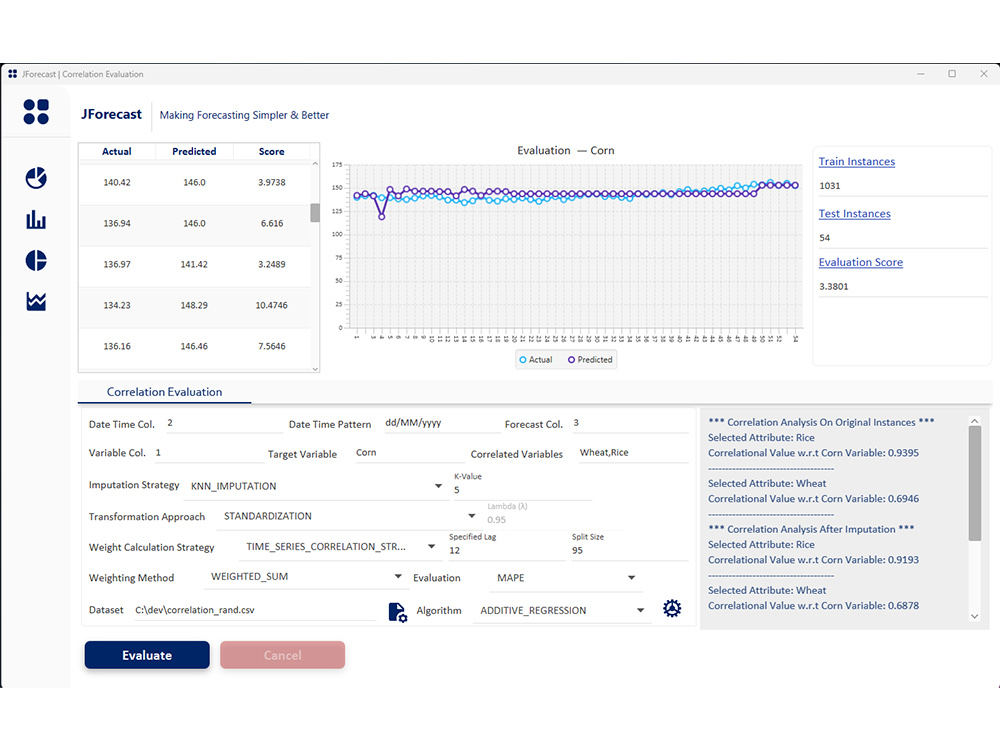Click the Date Time Col. input field
This screenshot has width=1000, height=750.
pos(224,423)
